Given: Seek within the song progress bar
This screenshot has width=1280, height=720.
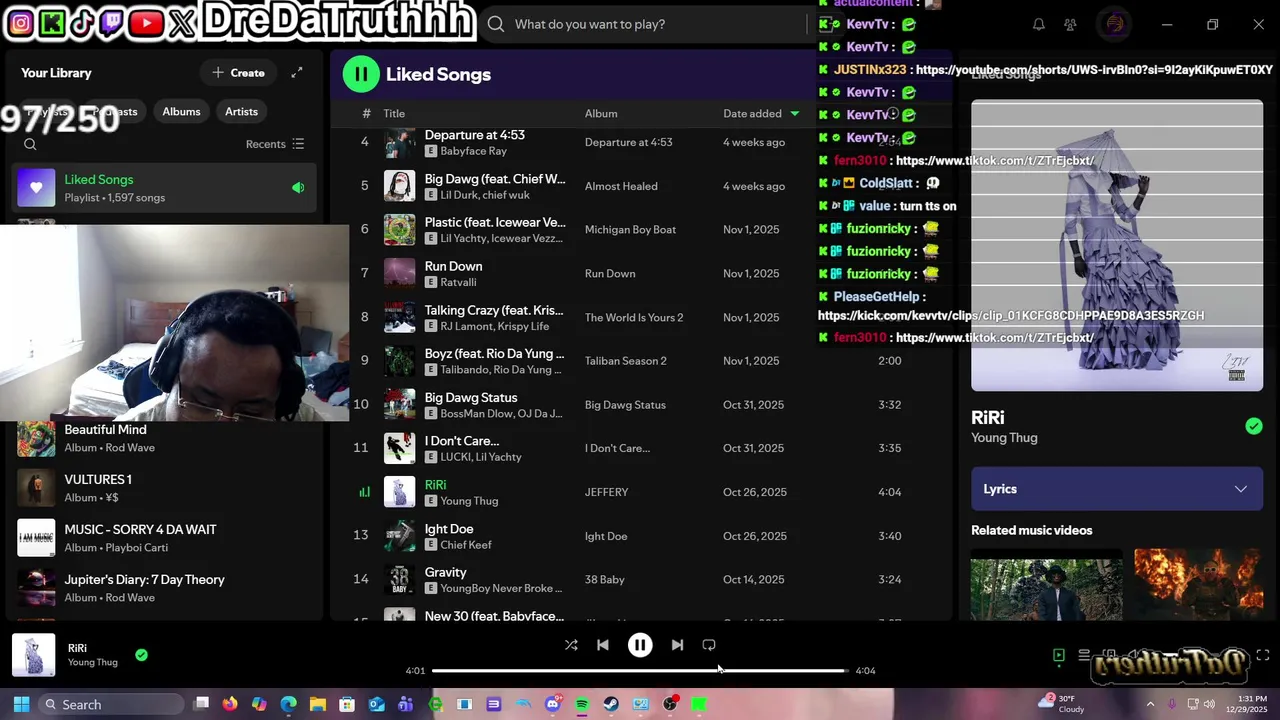Looking at the screenshot, I should tap(640, 670).
